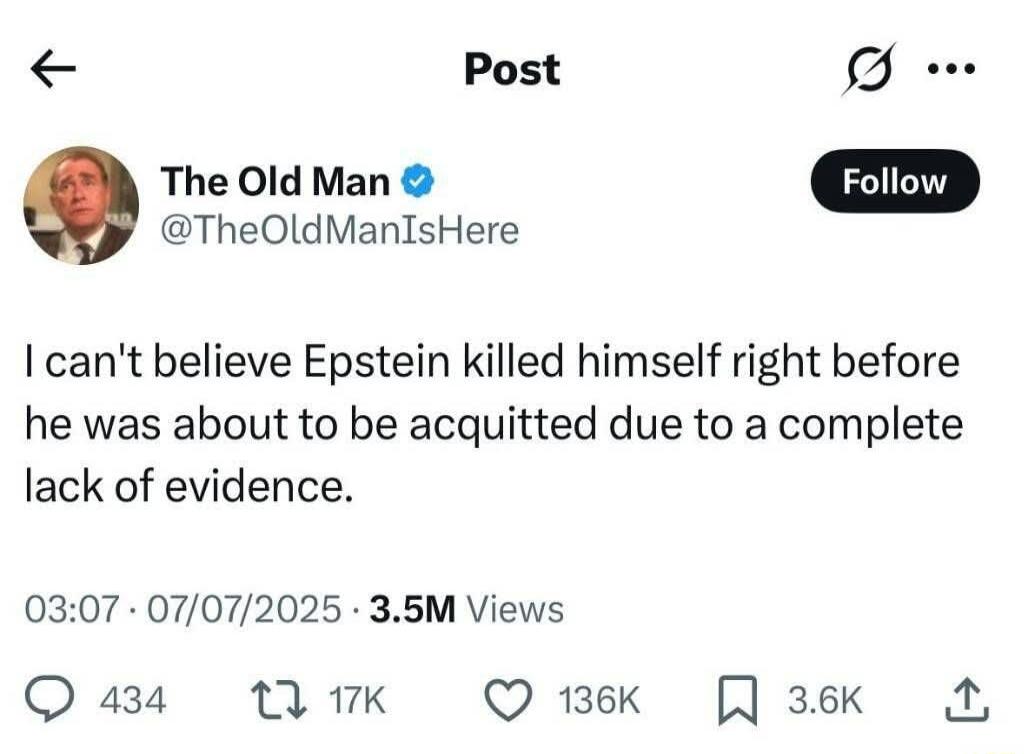Share the post via upload arrow
Viewport: 1024px width, 754px height.
click(967, 700)
